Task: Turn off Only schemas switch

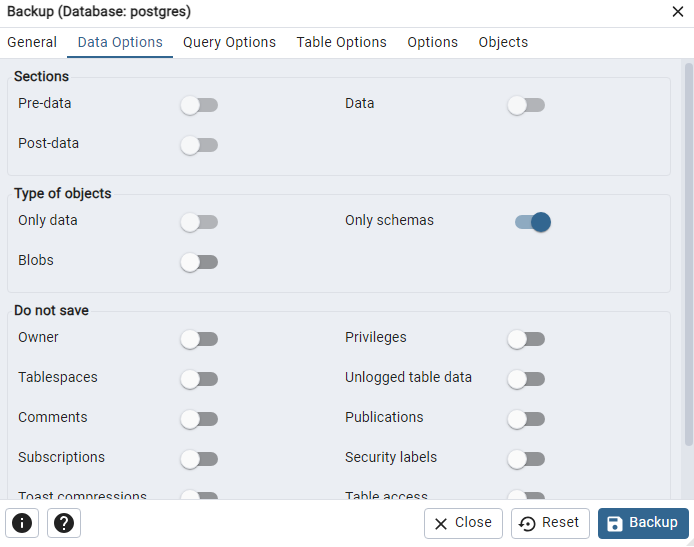Action: [x=532, y=222]
